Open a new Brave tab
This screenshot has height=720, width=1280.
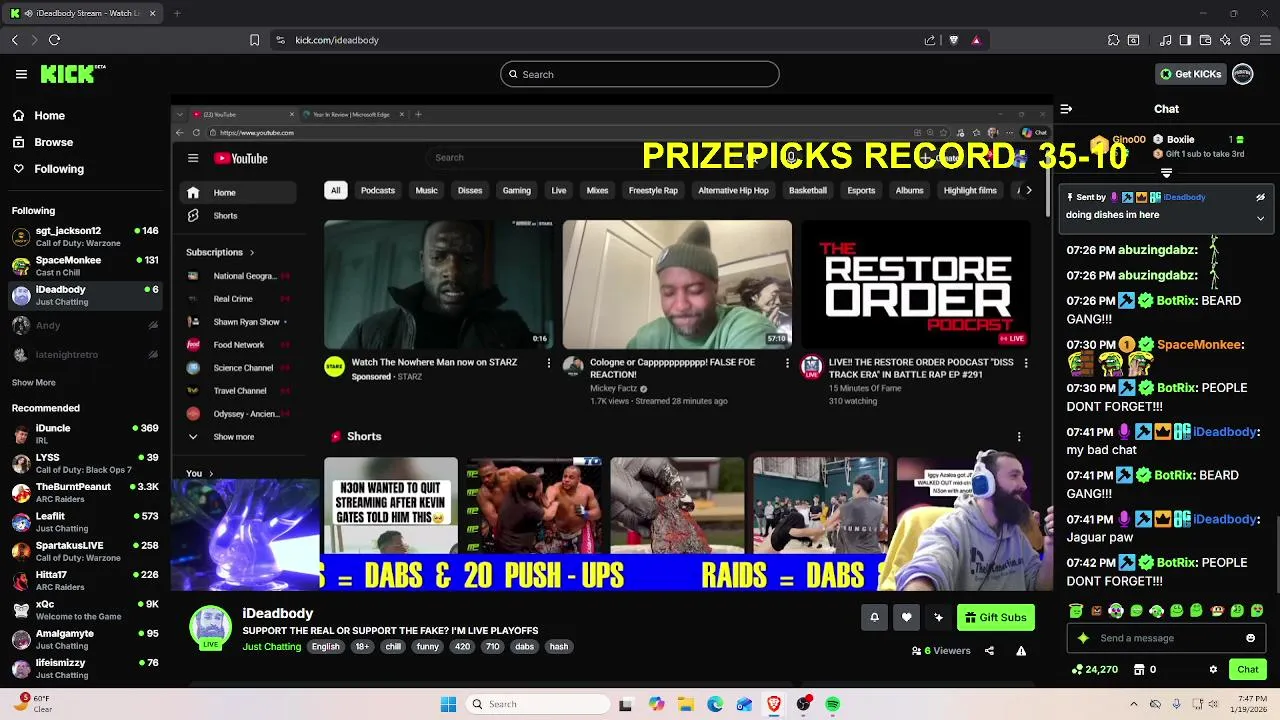coord(177,13)
